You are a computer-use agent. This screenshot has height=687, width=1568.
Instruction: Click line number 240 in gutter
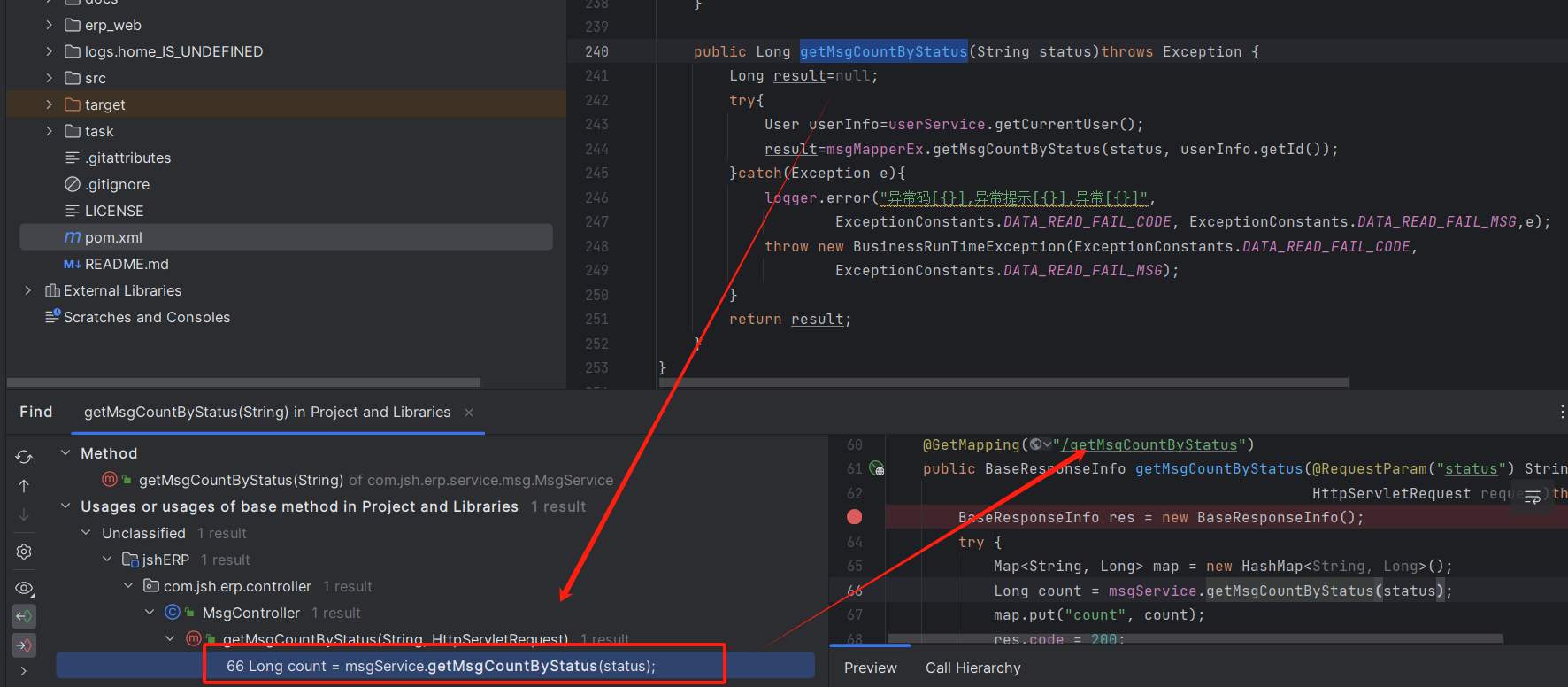596,51
